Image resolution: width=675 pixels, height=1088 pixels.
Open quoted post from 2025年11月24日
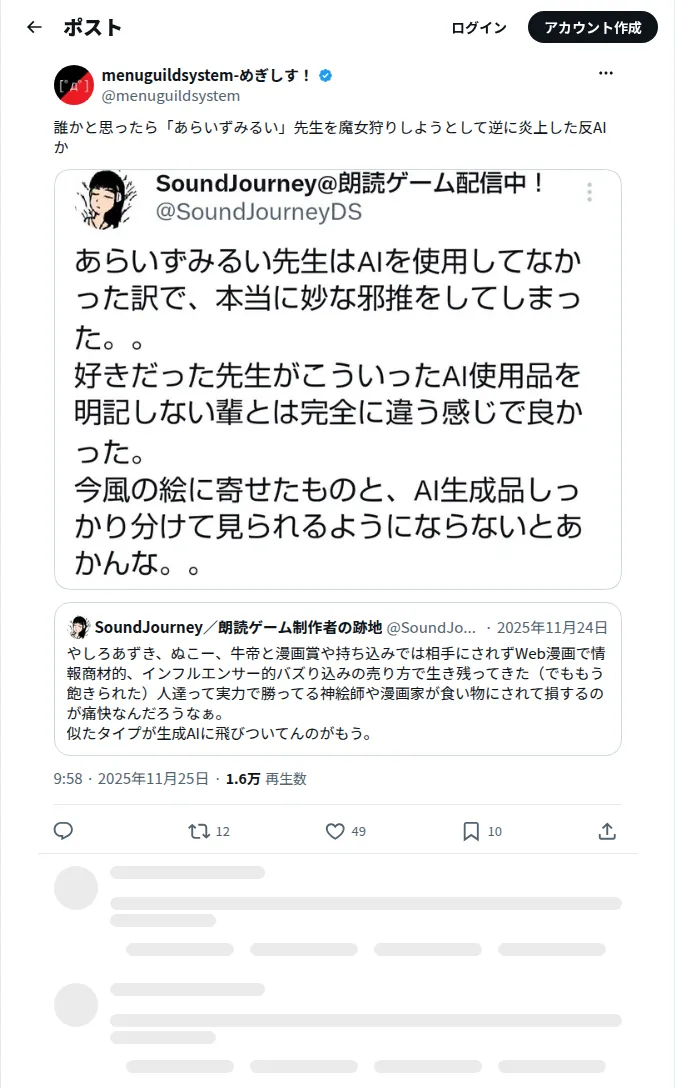pos(338,679)
